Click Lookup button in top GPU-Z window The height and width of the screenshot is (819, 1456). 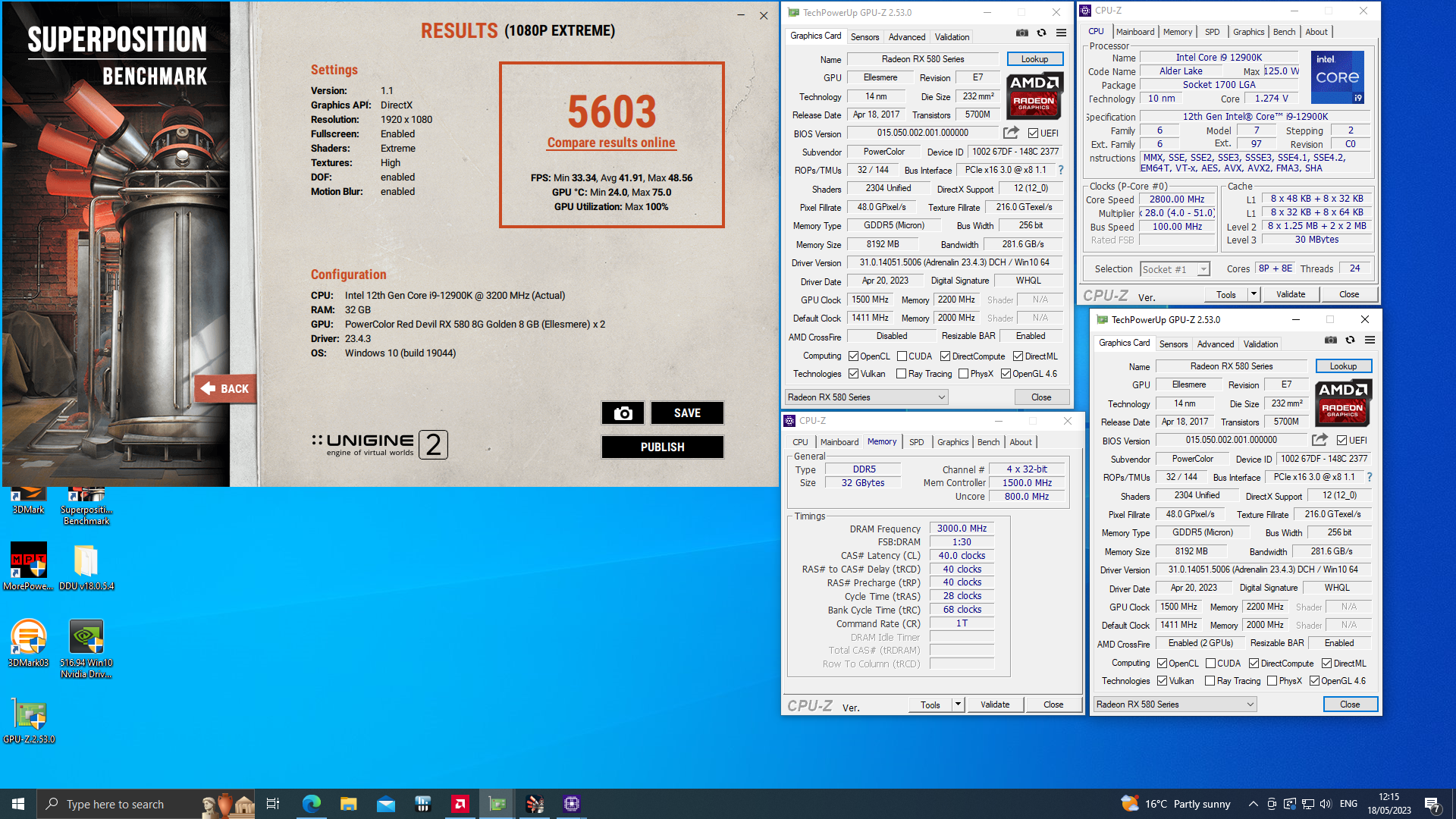pos(1034,59)
